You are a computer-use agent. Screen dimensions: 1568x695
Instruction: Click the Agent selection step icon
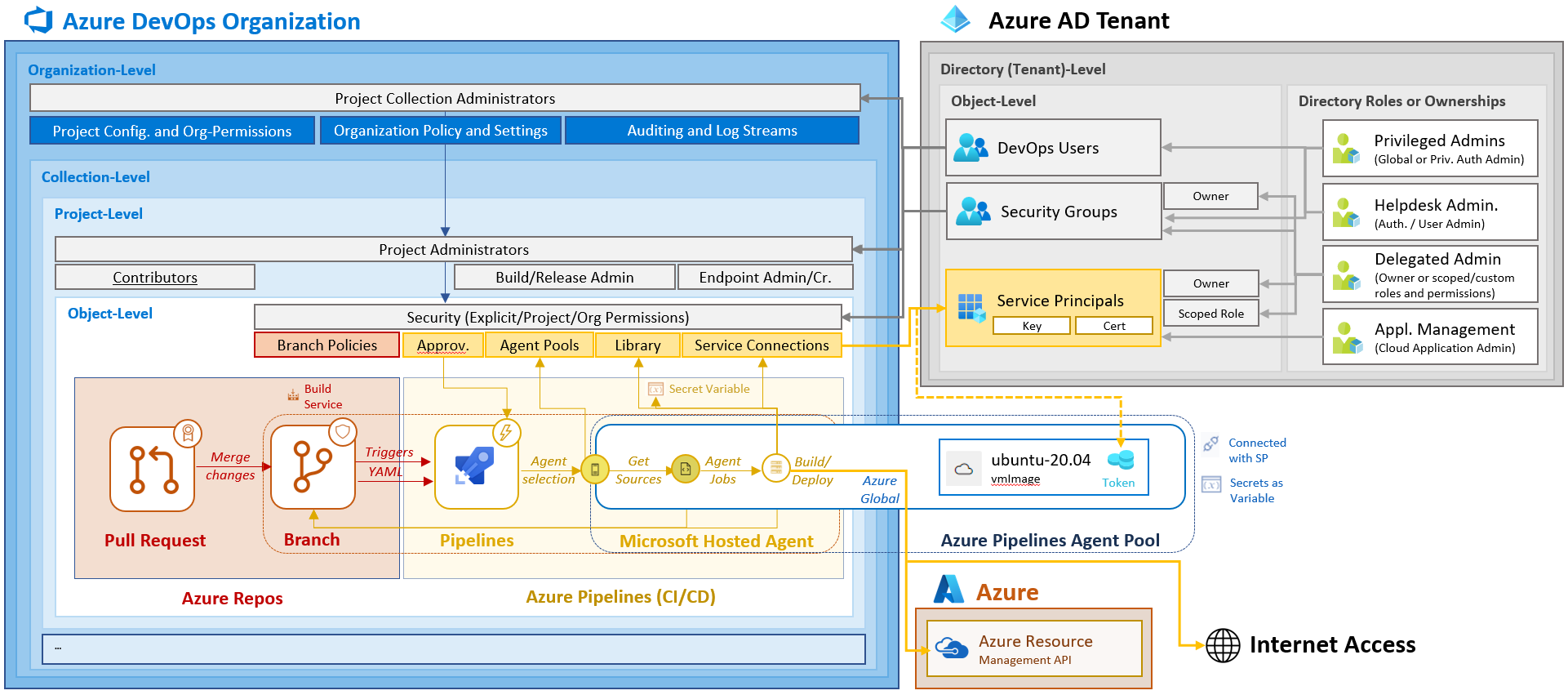[595, 469]
